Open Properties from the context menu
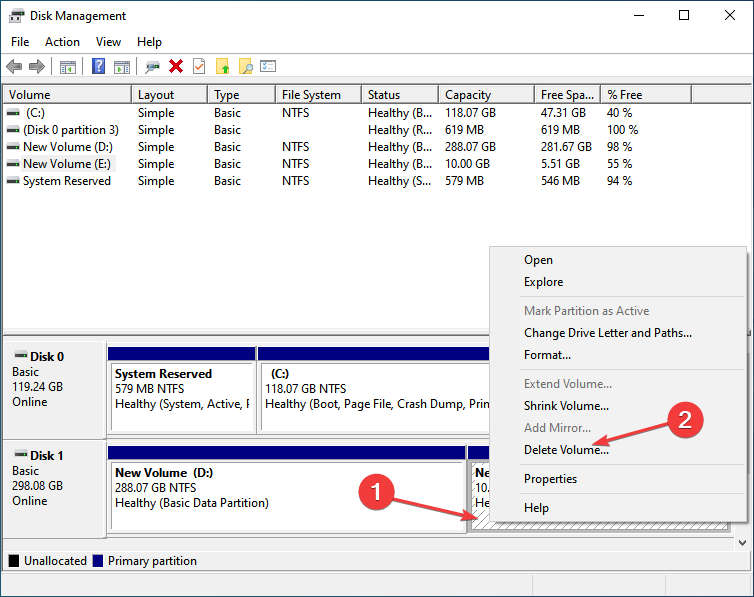754x597 pixels. tap(550, 479)
